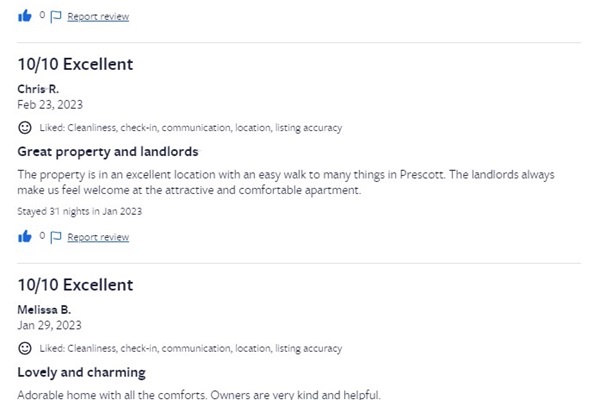
Task: Click the flag icon above Chris R.'s review
Action: pos(56,17)
